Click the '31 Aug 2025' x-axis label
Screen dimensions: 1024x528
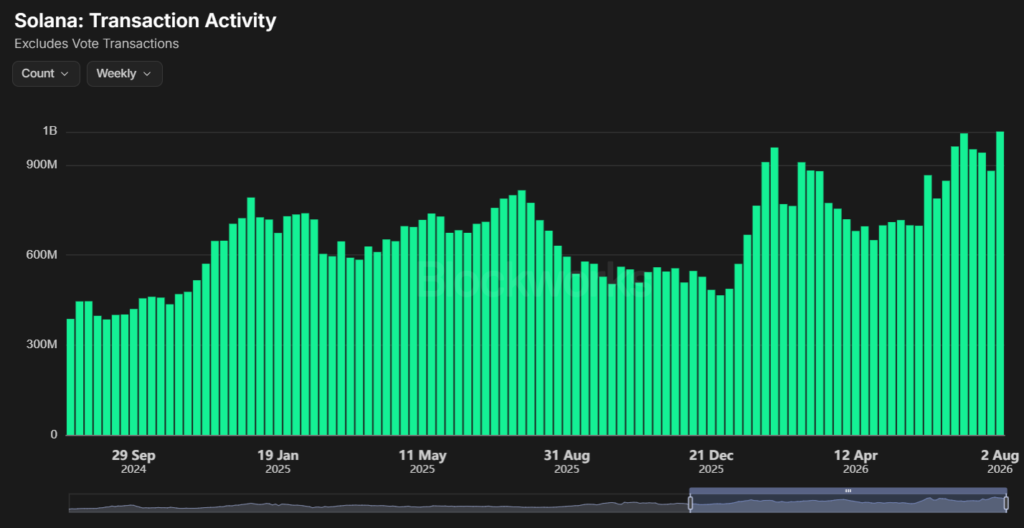567,462
